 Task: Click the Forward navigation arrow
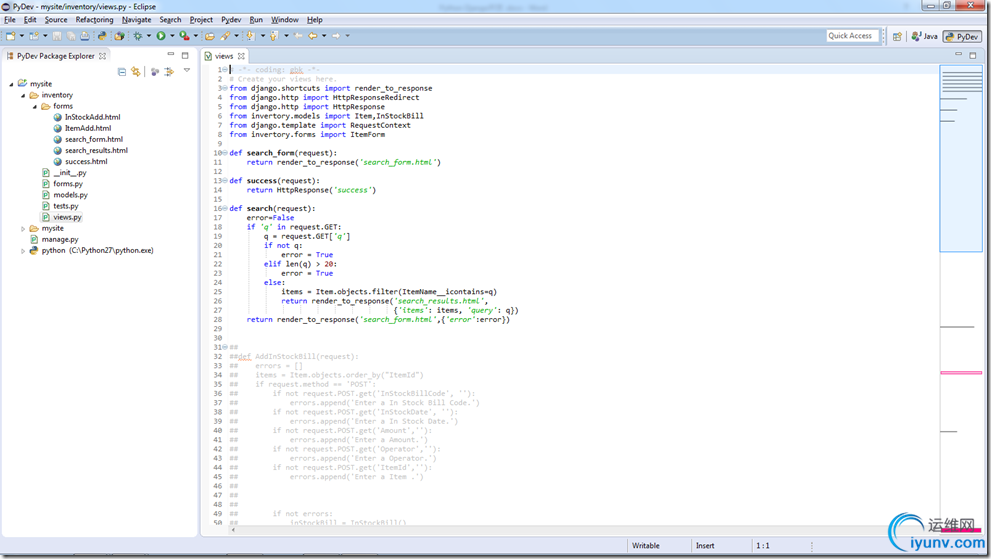click(336, 36)
